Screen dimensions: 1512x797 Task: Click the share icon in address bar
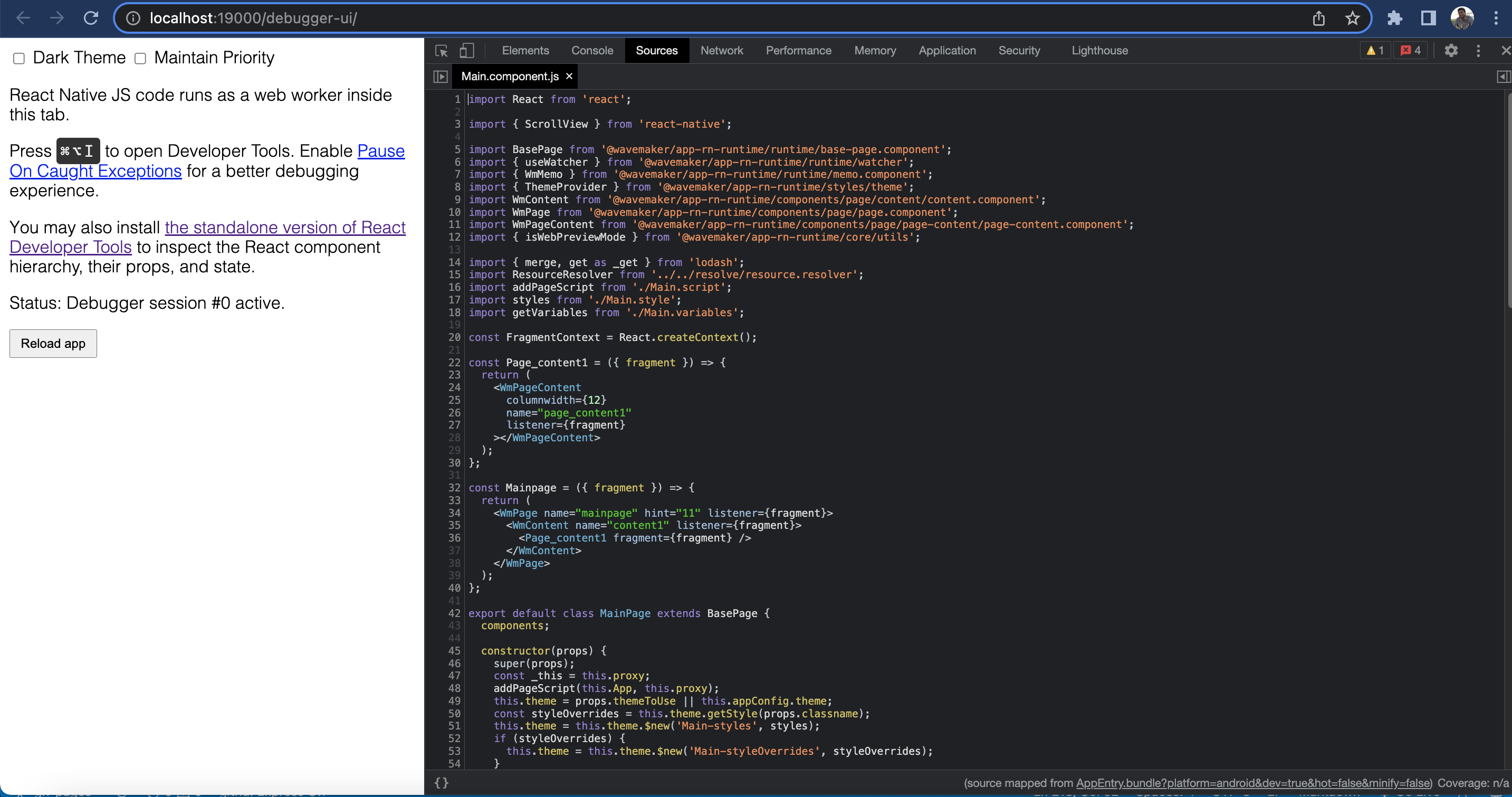click(x=1318, y=18)
